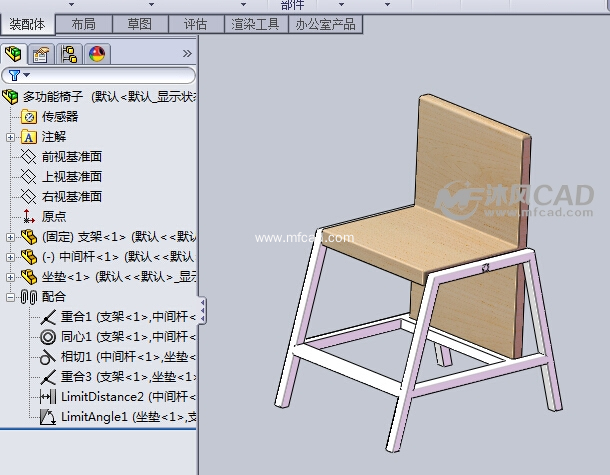
Task: Select the 配合 folder label
Action: pyautogui.click(x=54, y=297)
